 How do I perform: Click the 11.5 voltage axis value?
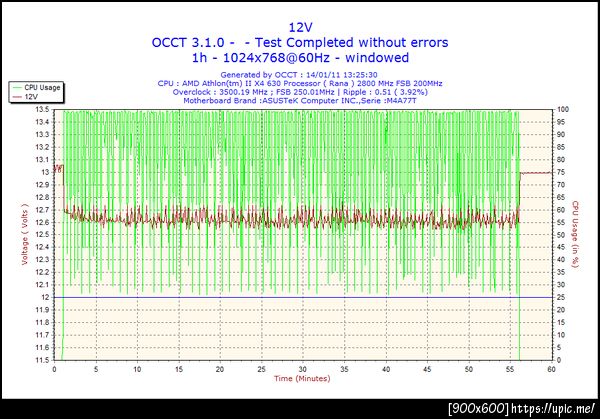[42, 360]
